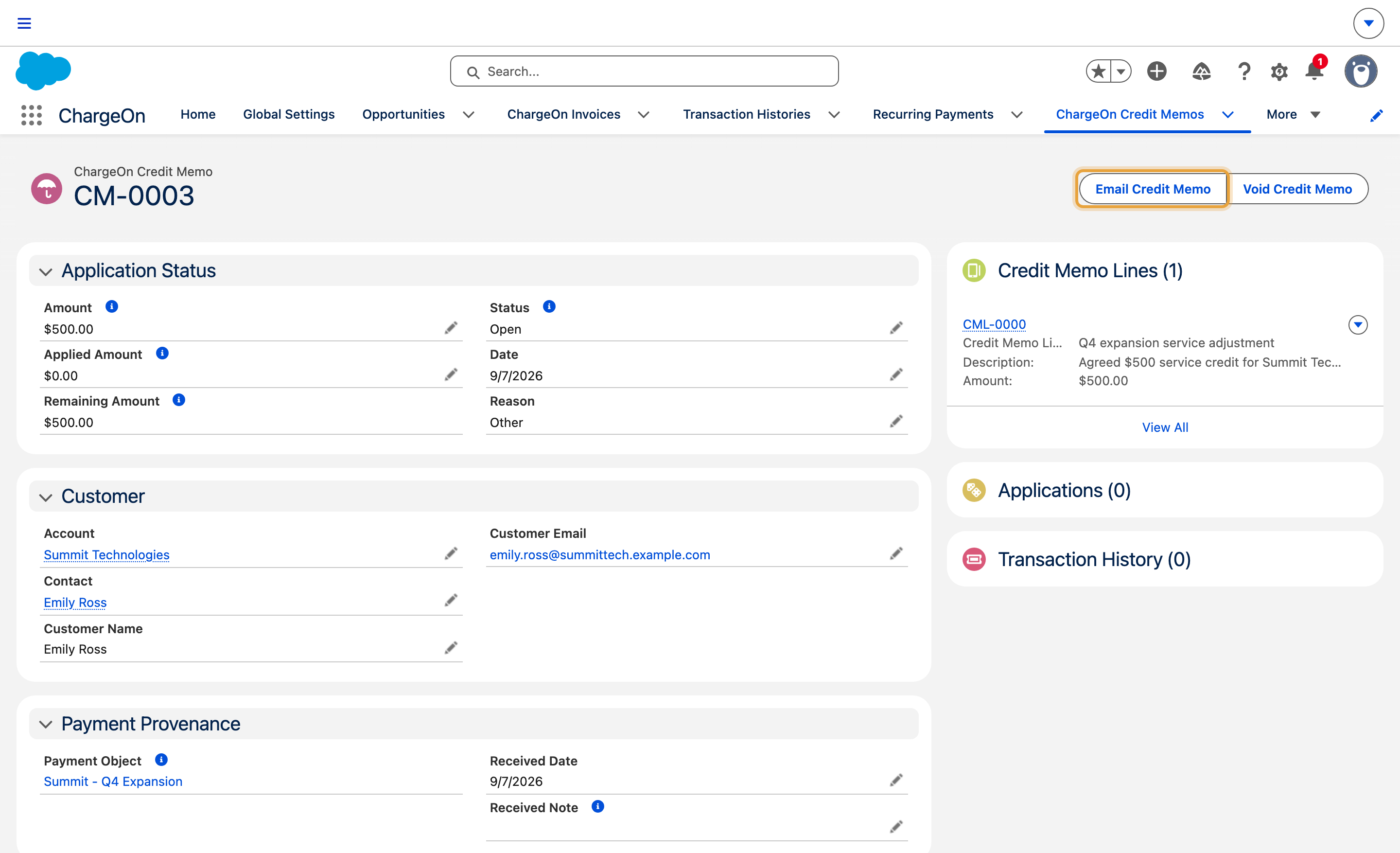The height and width of the screenshot is (853, 1400).
Task: Open the Setup gear menu
Action: (1279, 71)
